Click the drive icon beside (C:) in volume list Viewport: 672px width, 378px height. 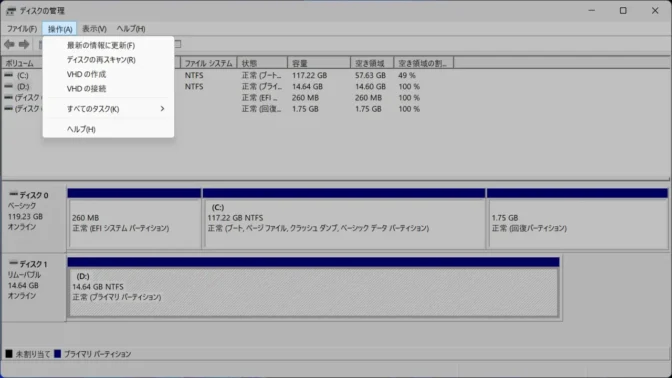pos(9,75)
